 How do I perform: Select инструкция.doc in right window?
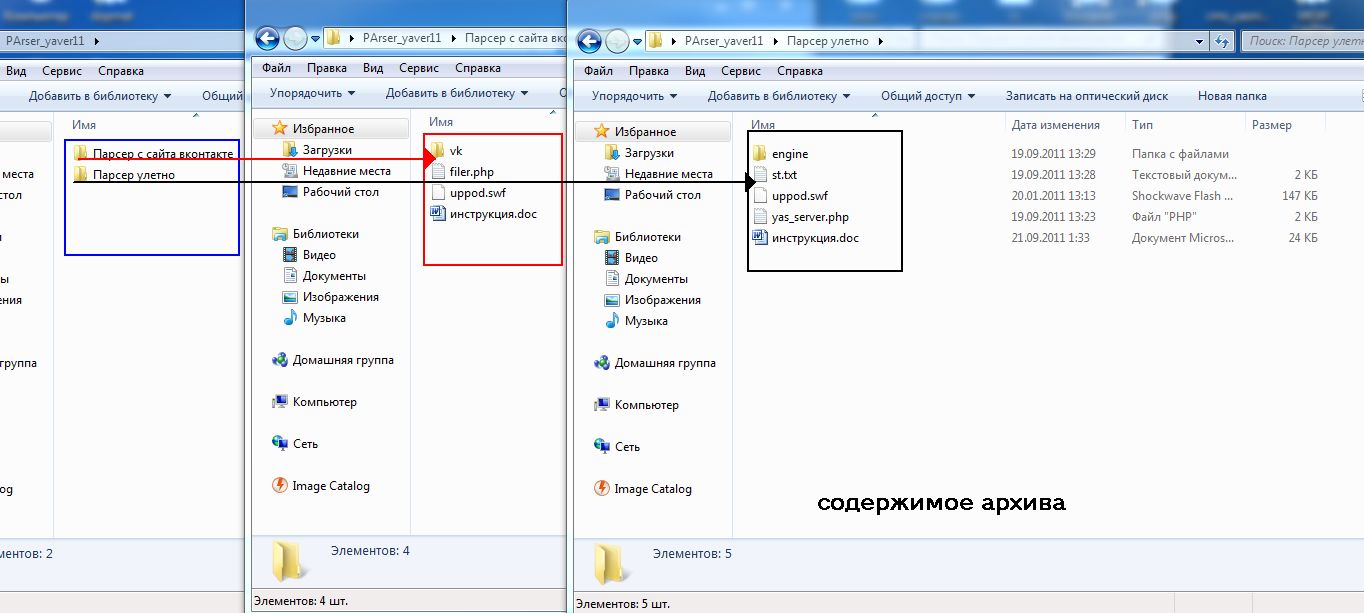click(805, 237)
